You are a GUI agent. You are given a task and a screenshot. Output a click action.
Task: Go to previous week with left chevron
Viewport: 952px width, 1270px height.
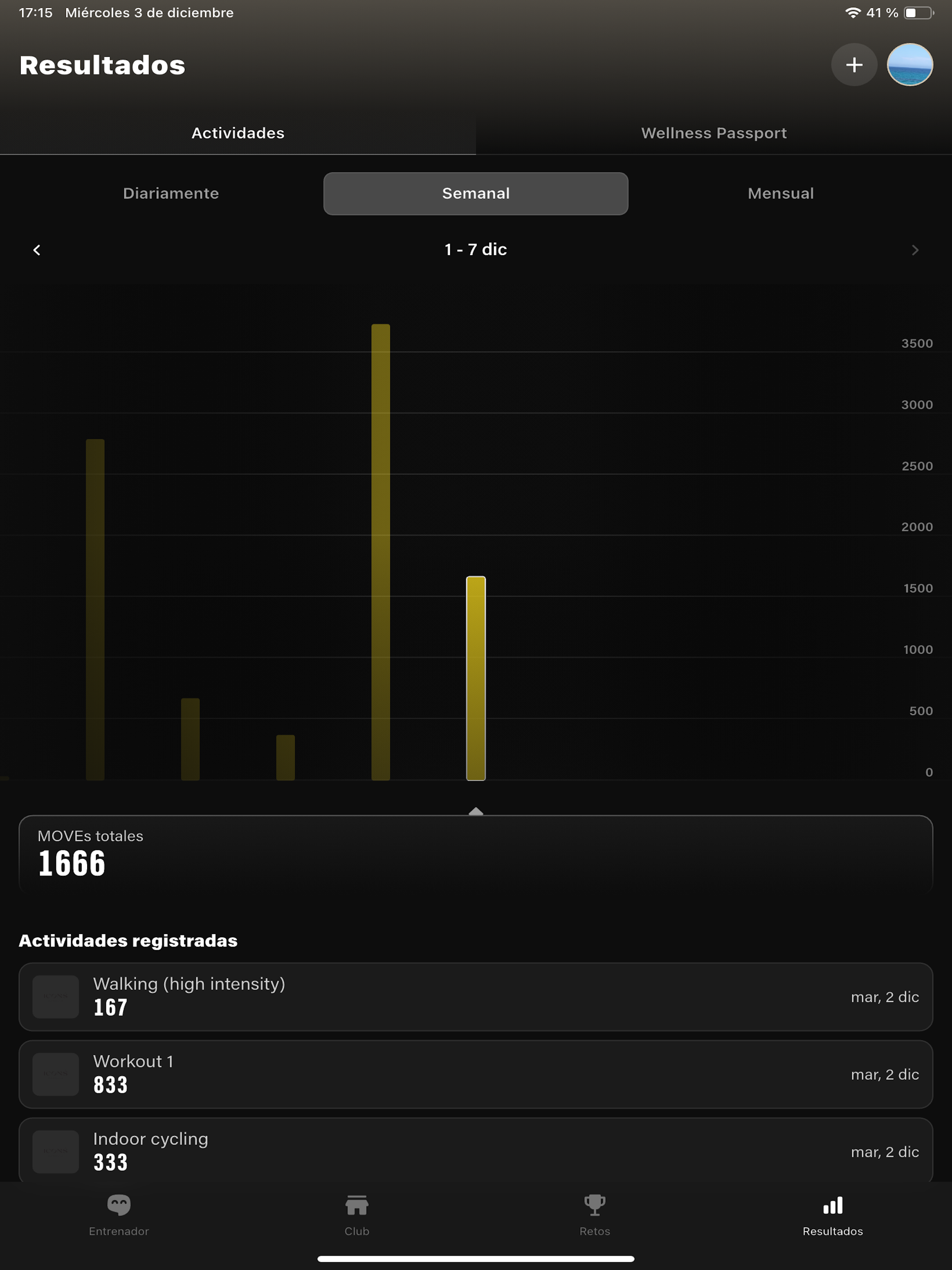37,250
